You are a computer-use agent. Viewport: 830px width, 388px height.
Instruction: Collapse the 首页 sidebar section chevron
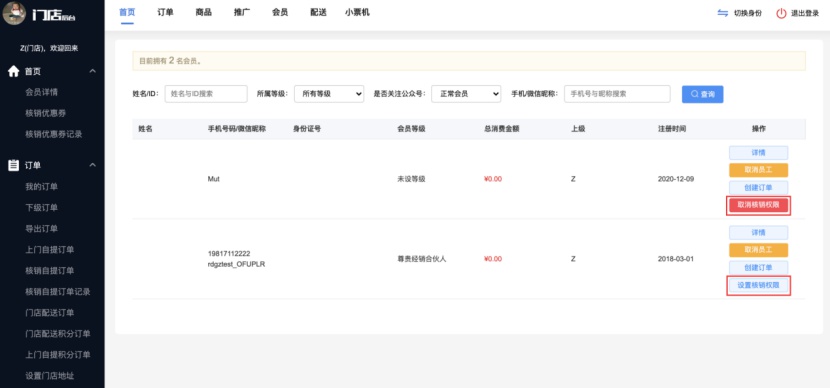[x=92, y=71]
